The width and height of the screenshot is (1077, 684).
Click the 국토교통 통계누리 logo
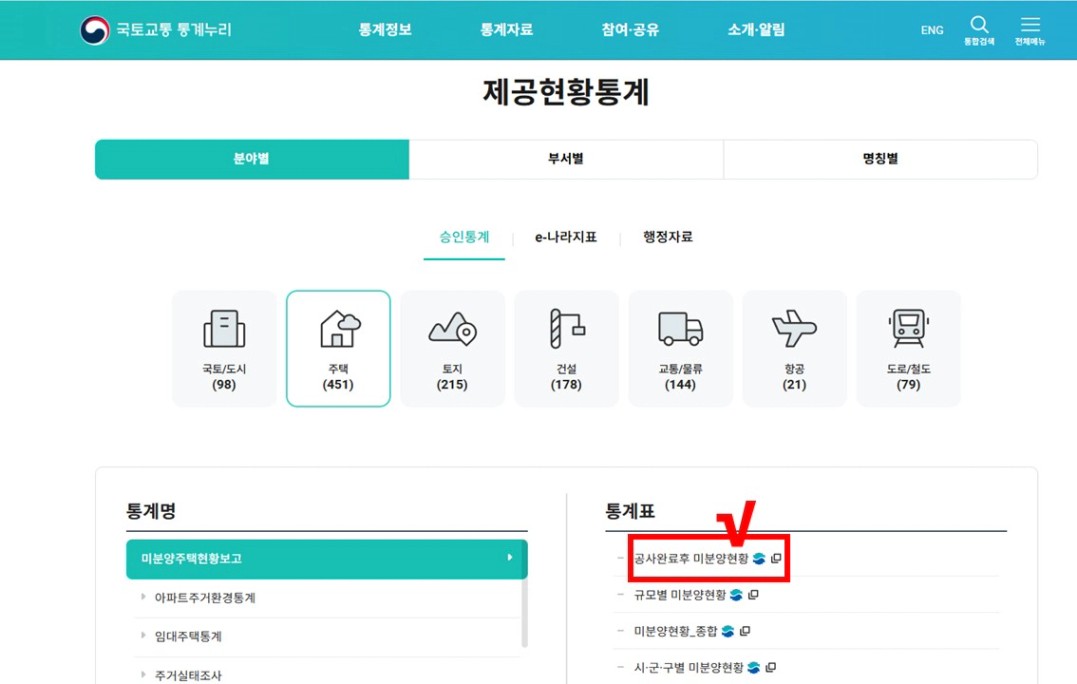pos(156,30)
